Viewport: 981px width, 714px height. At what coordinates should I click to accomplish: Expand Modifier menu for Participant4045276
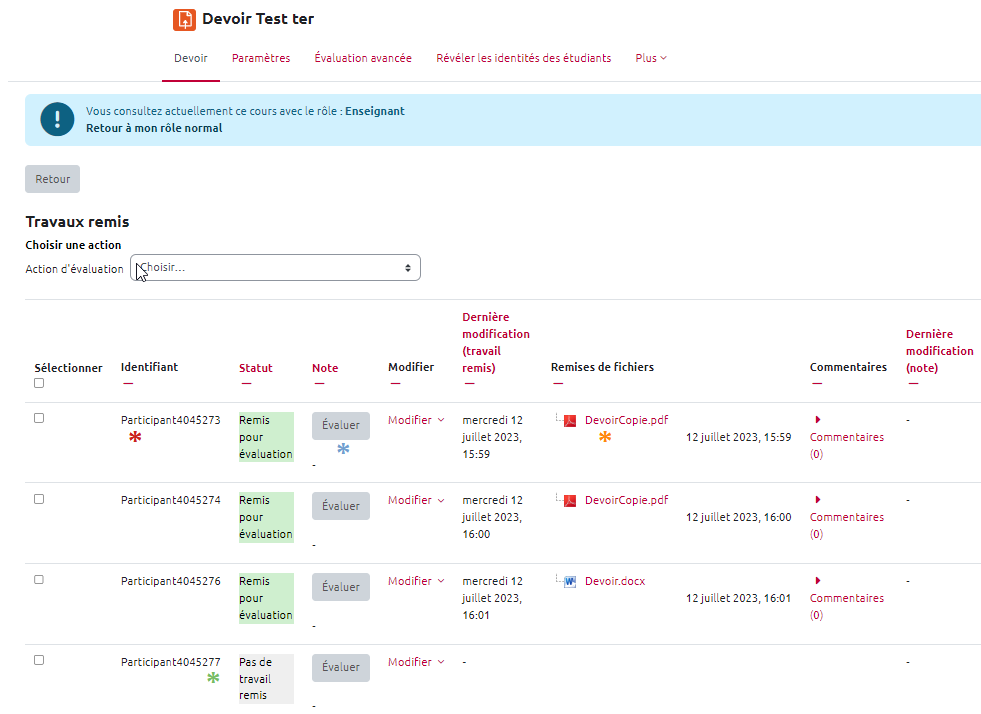point(416,581)
